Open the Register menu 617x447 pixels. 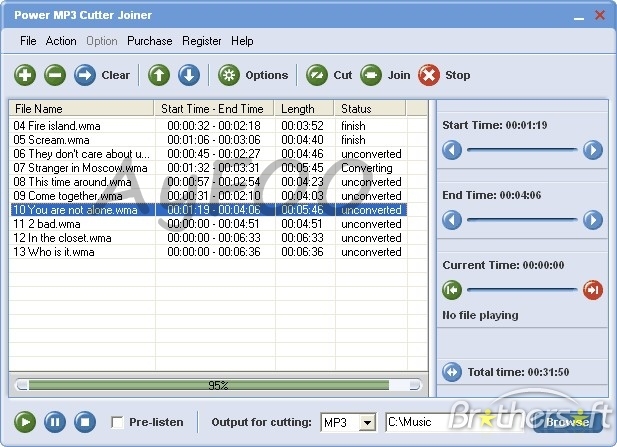[x=202, y=41]
